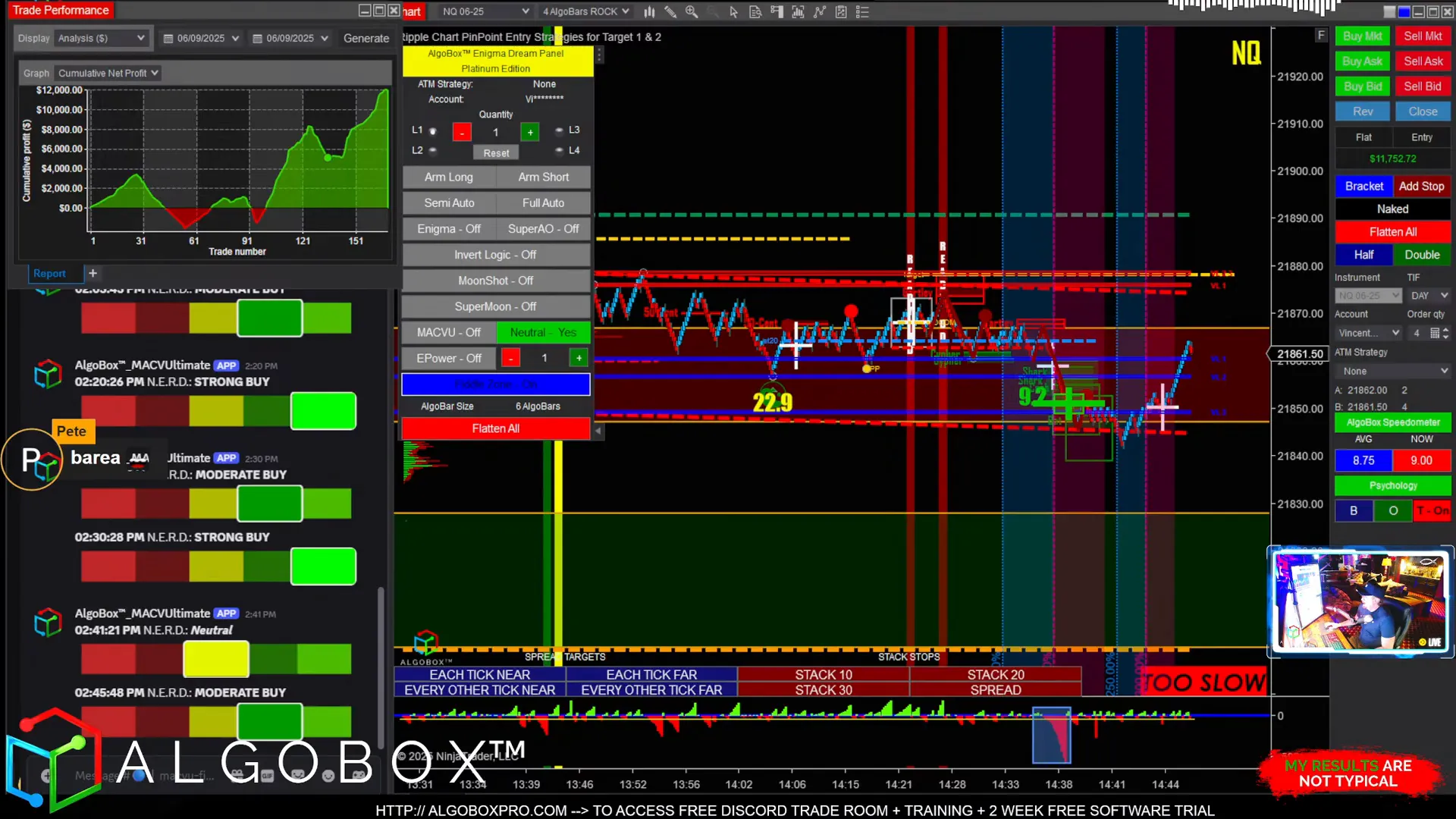
Task: Click AlgoBox_MACVUltimate avatar at 2:41 PM message
Action: tap(48, 623)
